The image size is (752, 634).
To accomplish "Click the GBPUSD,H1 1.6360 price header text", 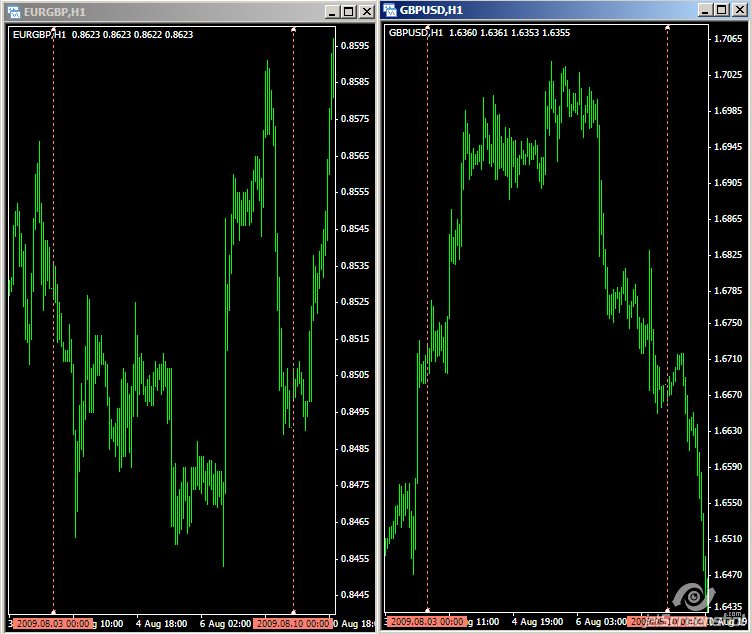I will coord(479,33).
